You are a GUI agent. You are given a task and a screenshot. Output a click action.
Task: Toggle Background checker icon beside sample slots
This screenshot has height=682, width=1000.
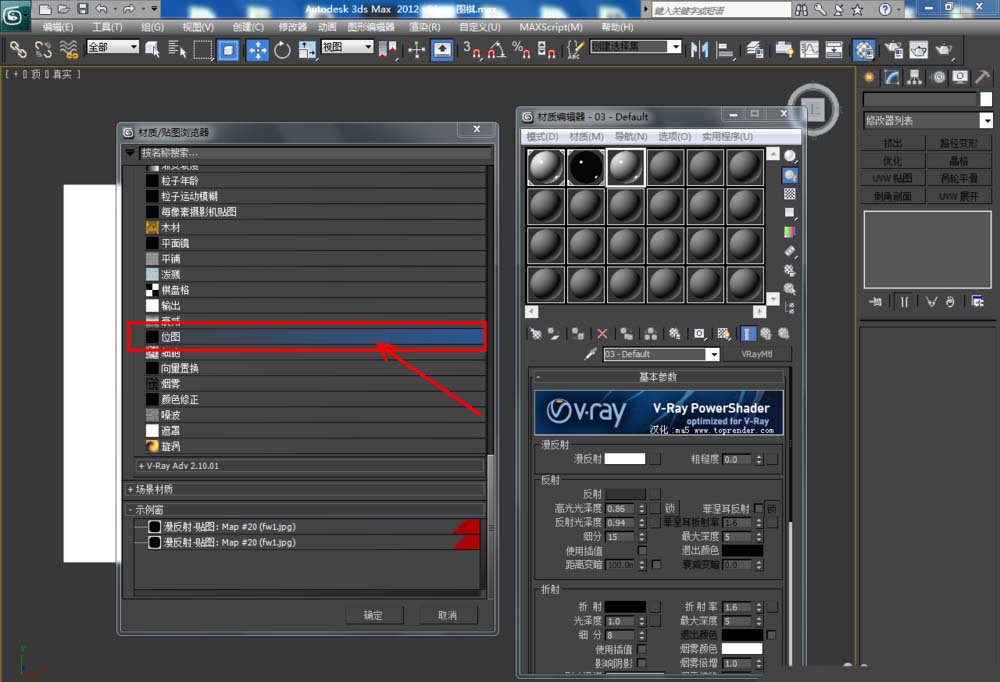790,194
